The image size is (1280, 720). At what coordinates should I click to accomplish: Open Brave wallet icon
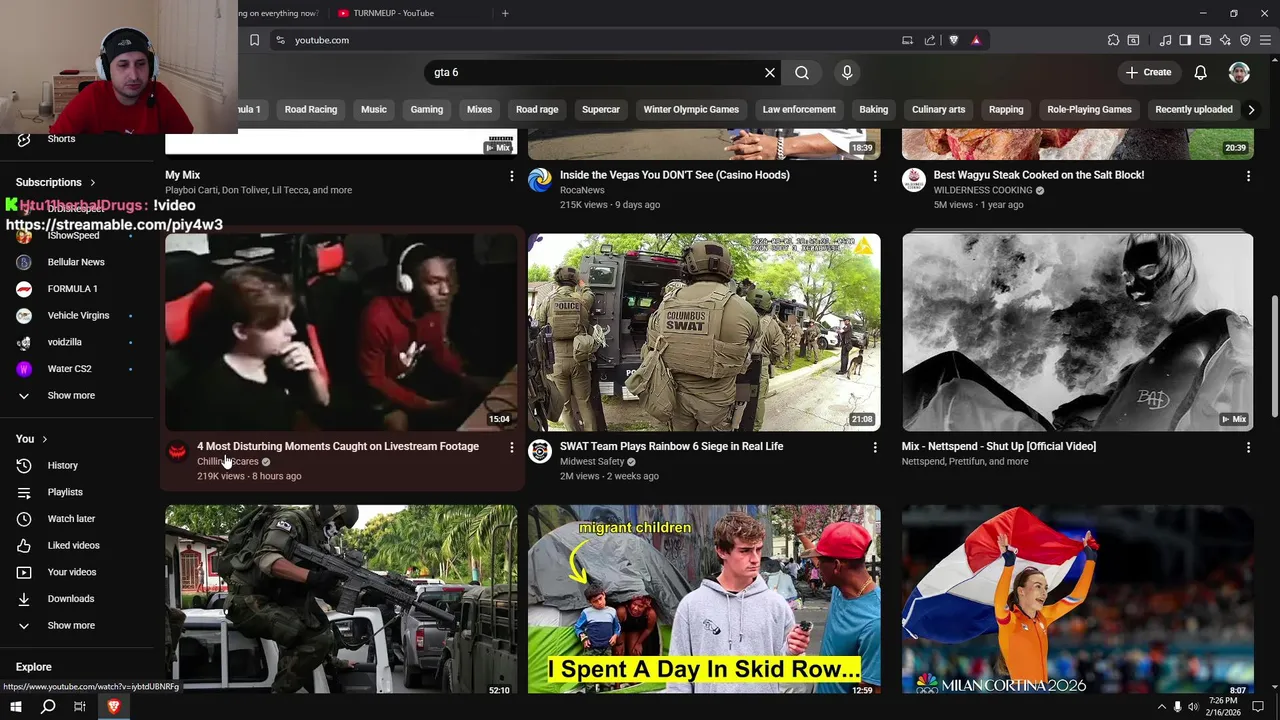pos(1205,40)
